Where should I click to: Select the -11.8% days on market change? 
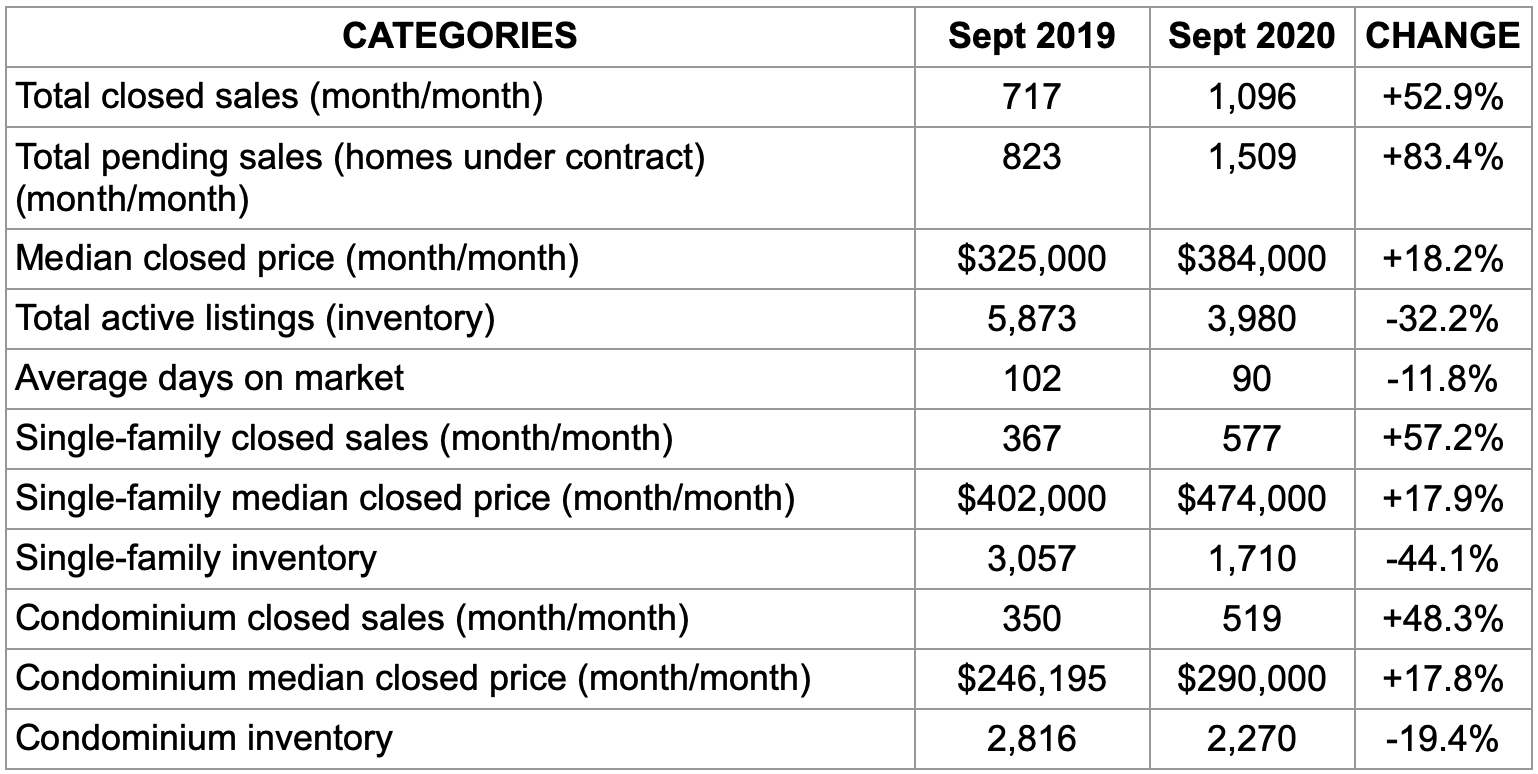pyautogui.click(x=1442, y=379)
